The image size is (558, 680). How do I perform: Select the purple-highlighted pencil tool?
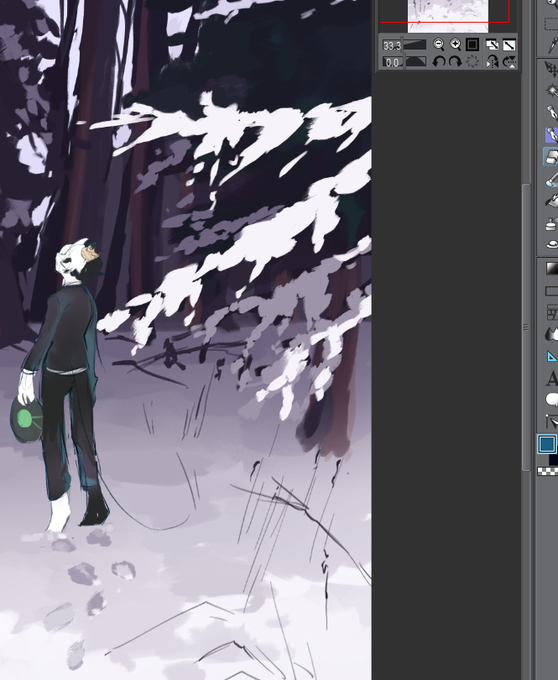point(551,135)
